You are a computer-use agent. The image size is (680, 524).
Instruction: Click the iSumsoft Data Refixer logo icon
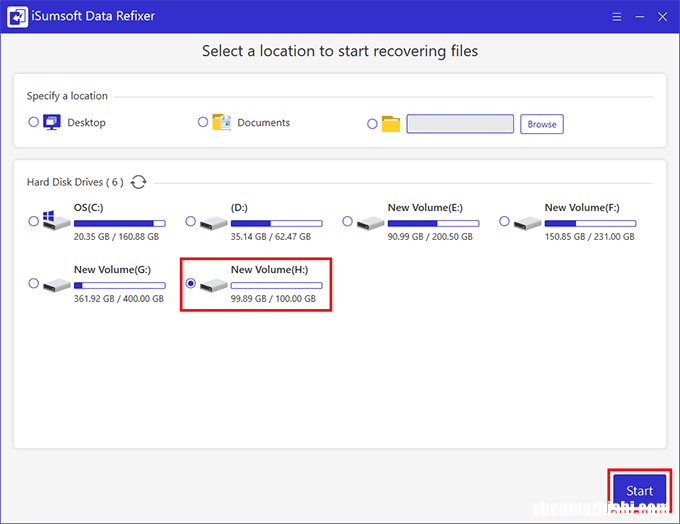17,16
